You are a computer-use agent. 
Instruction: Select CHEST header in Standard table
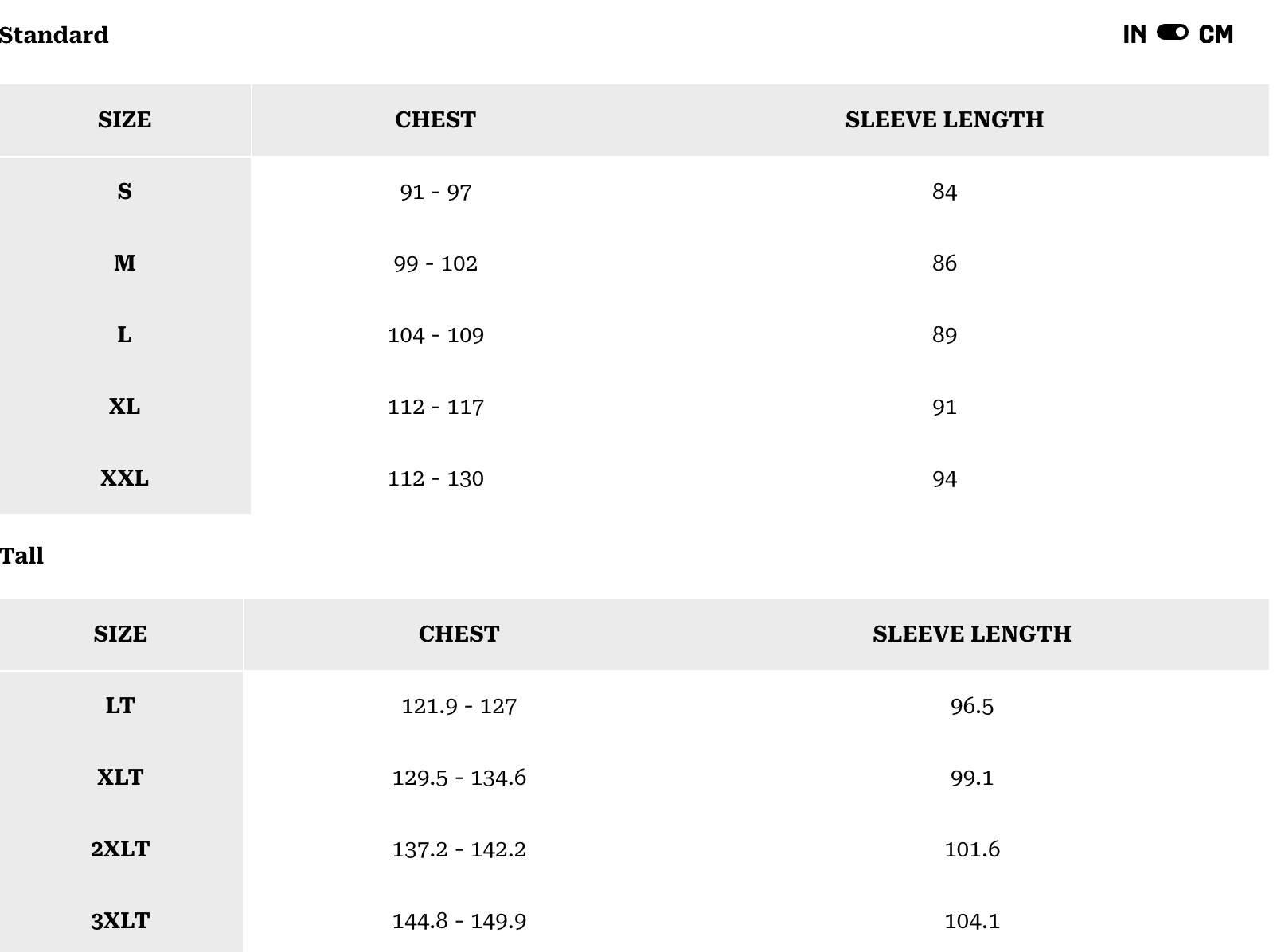(435, 119)
